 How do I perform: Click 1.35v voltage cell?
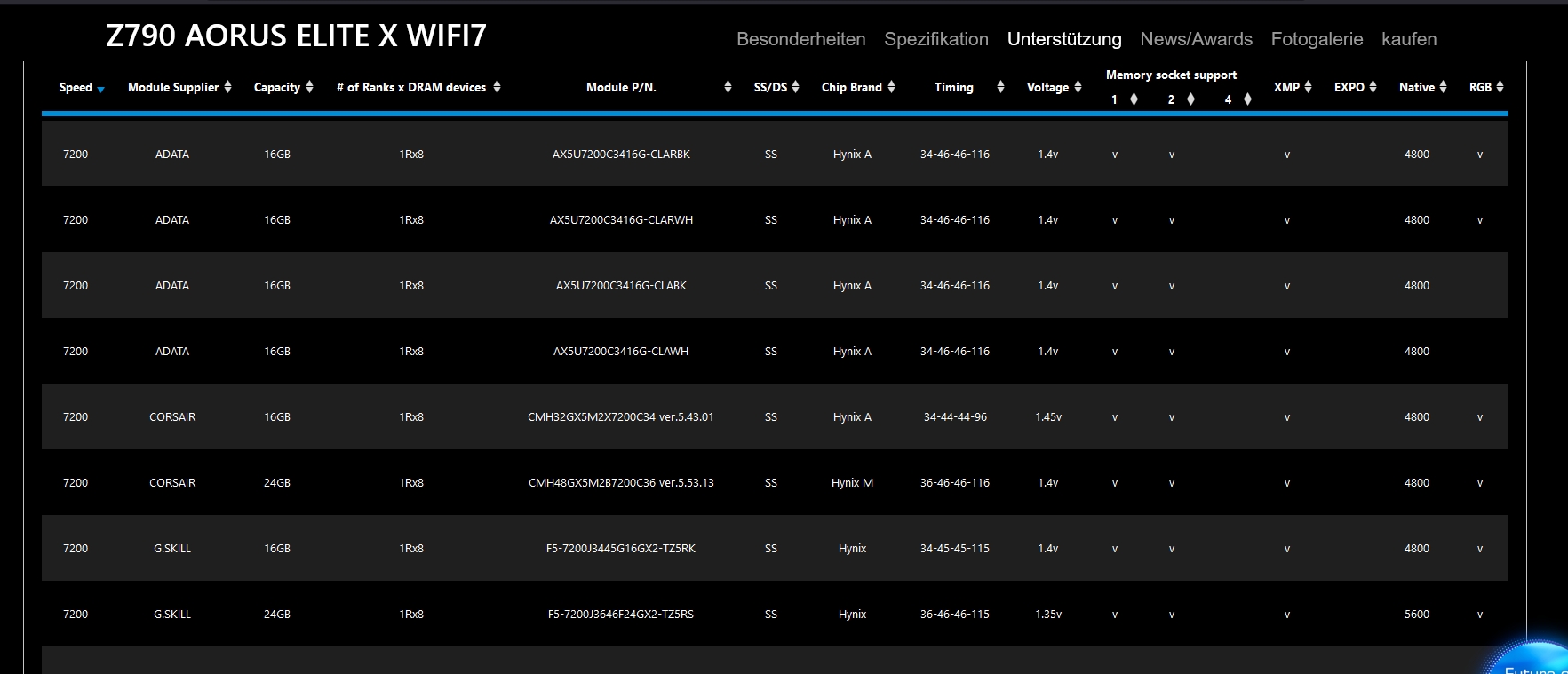click(x=1048, y=615)
